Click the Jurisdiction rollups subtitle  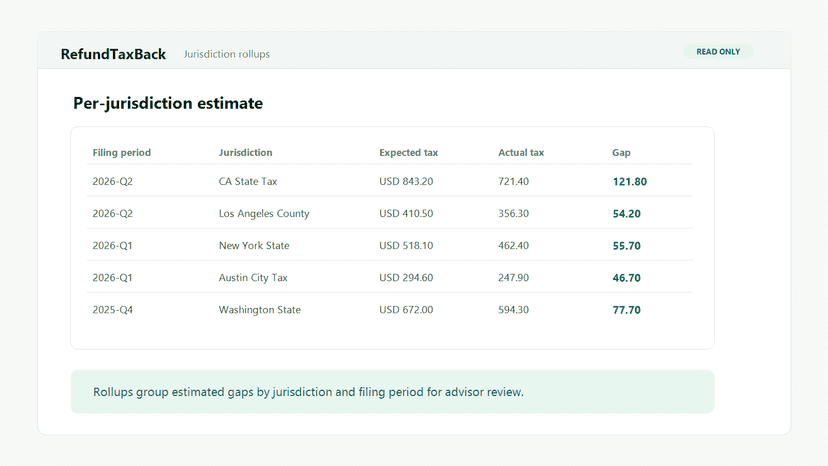tap(227, 54)
